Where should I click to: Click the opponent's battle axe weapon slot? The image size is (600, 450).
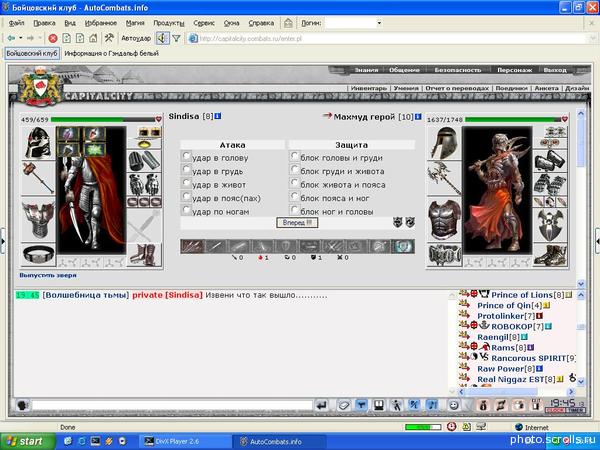(x=445, y=177)
